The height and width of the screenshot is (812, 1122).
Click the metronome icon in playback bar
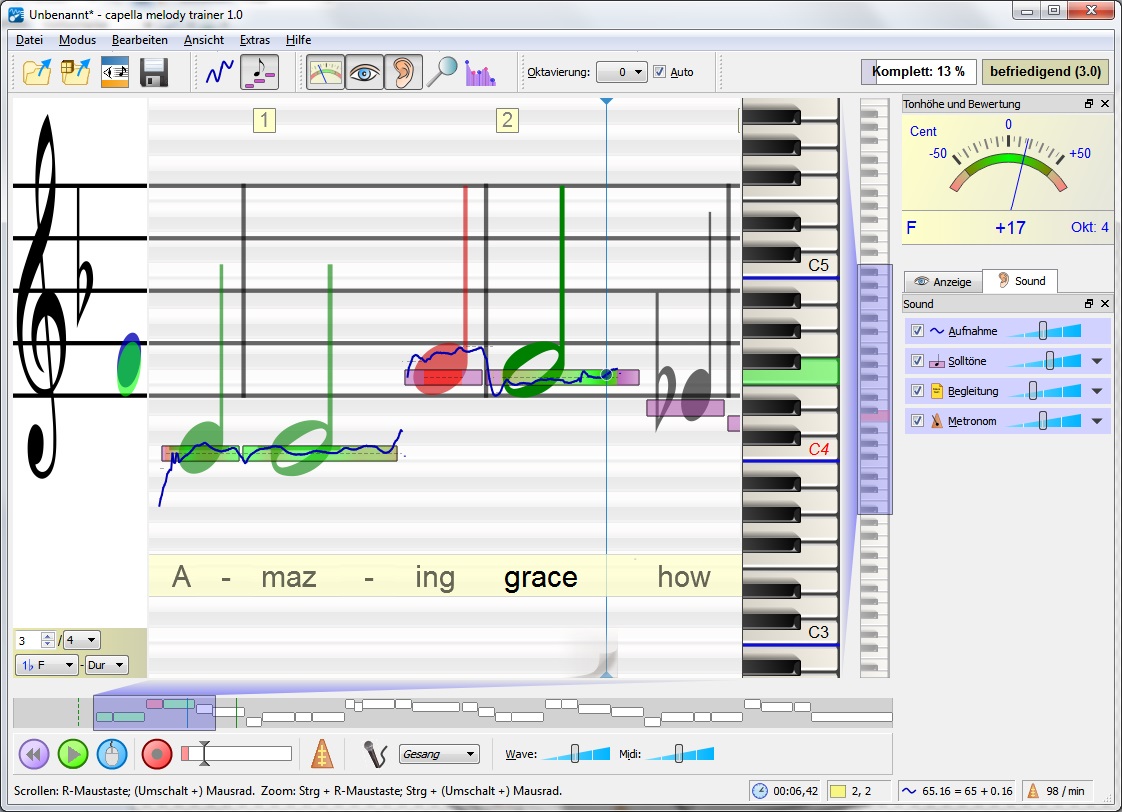[322, 754]
